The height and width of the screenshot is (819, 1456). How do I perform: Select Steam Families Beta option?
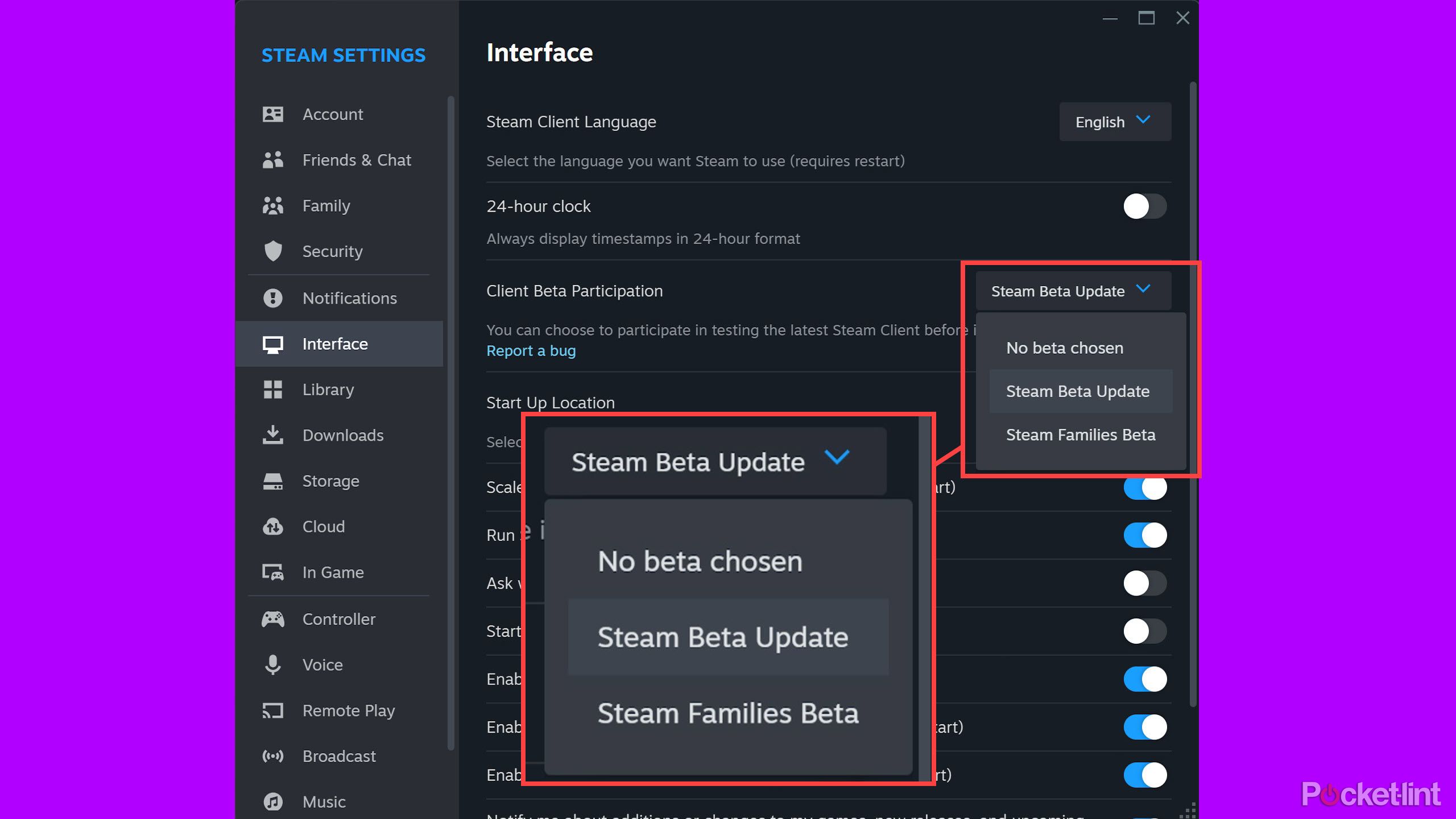pos(1080,434)
